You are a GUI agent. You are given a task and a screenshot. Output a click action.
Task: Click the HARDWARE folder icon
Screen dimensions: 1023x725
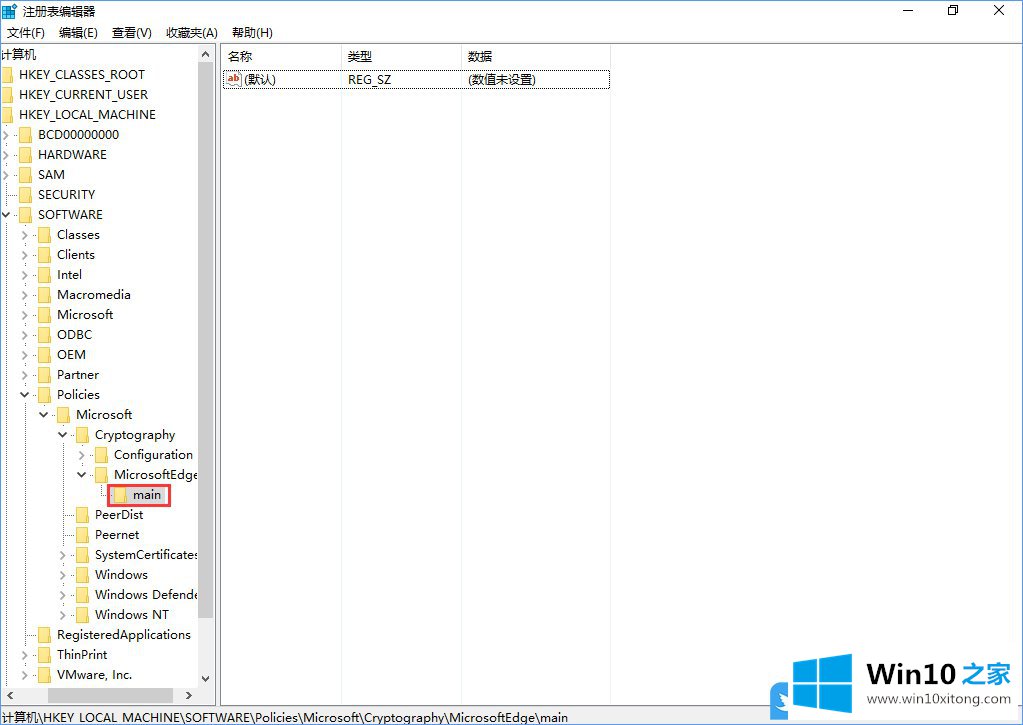point(25,155)
